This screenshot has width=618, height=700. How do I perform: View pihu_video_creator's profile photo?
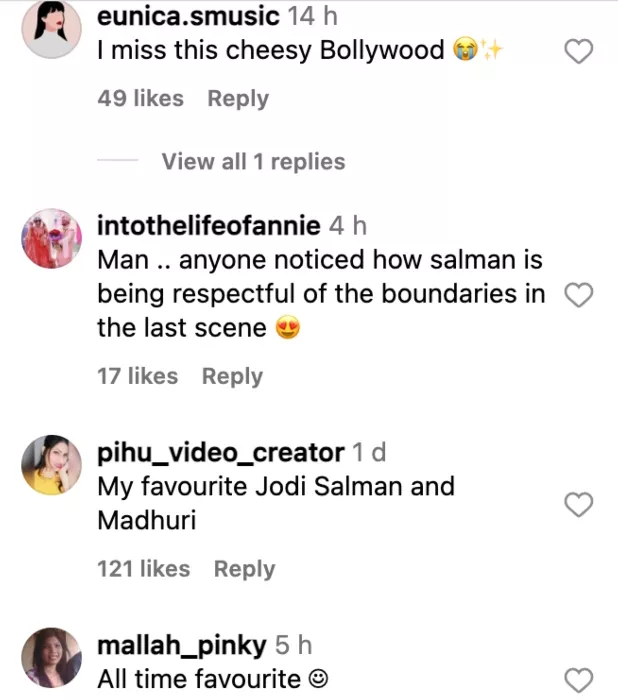click(51, 466)
